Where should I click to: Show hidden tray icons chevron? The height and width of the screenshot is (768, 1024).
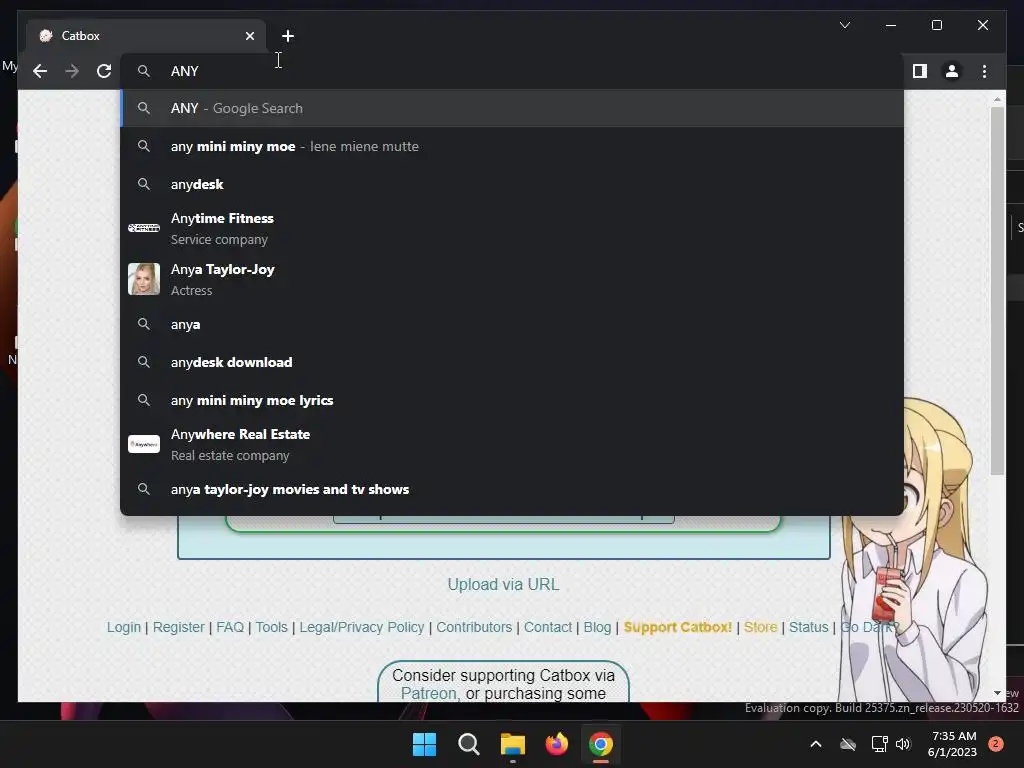(816, 744)
